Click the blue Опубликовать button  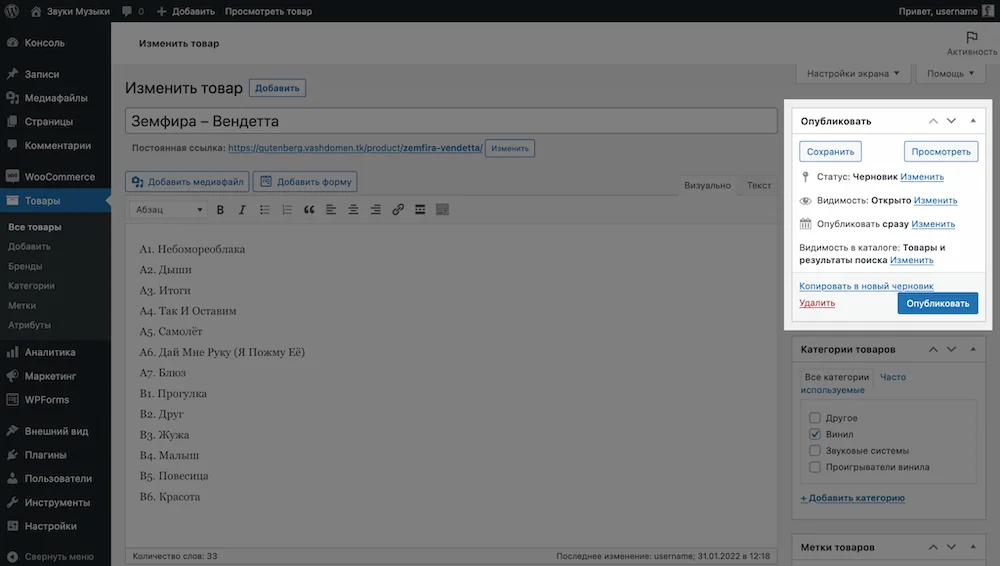pos(938,303)
